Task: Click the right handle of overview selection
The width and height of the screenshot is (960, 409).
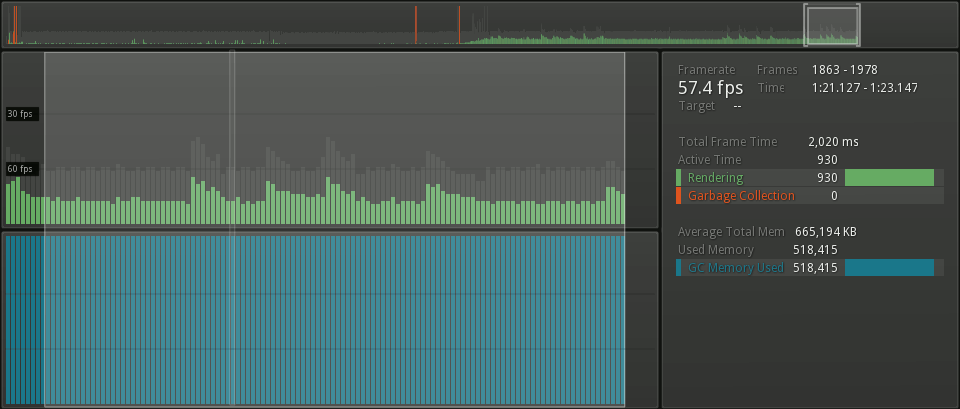Action: [x=858, y=25]
